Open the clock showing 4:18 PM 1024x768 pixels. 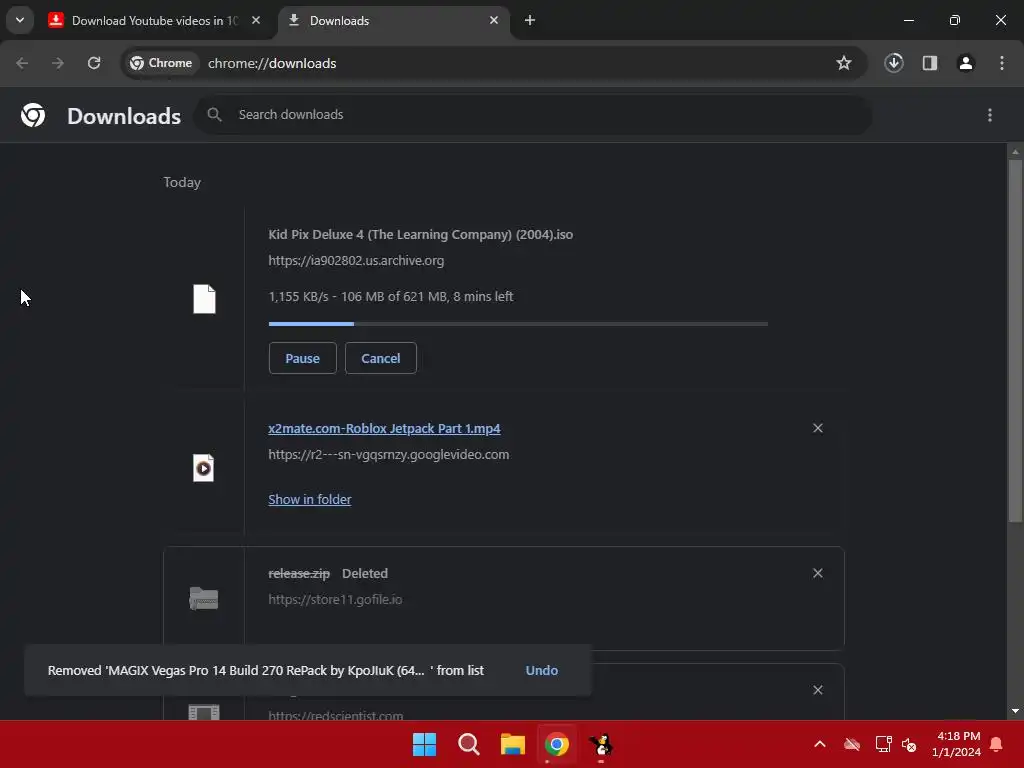(x=957, y=744)
